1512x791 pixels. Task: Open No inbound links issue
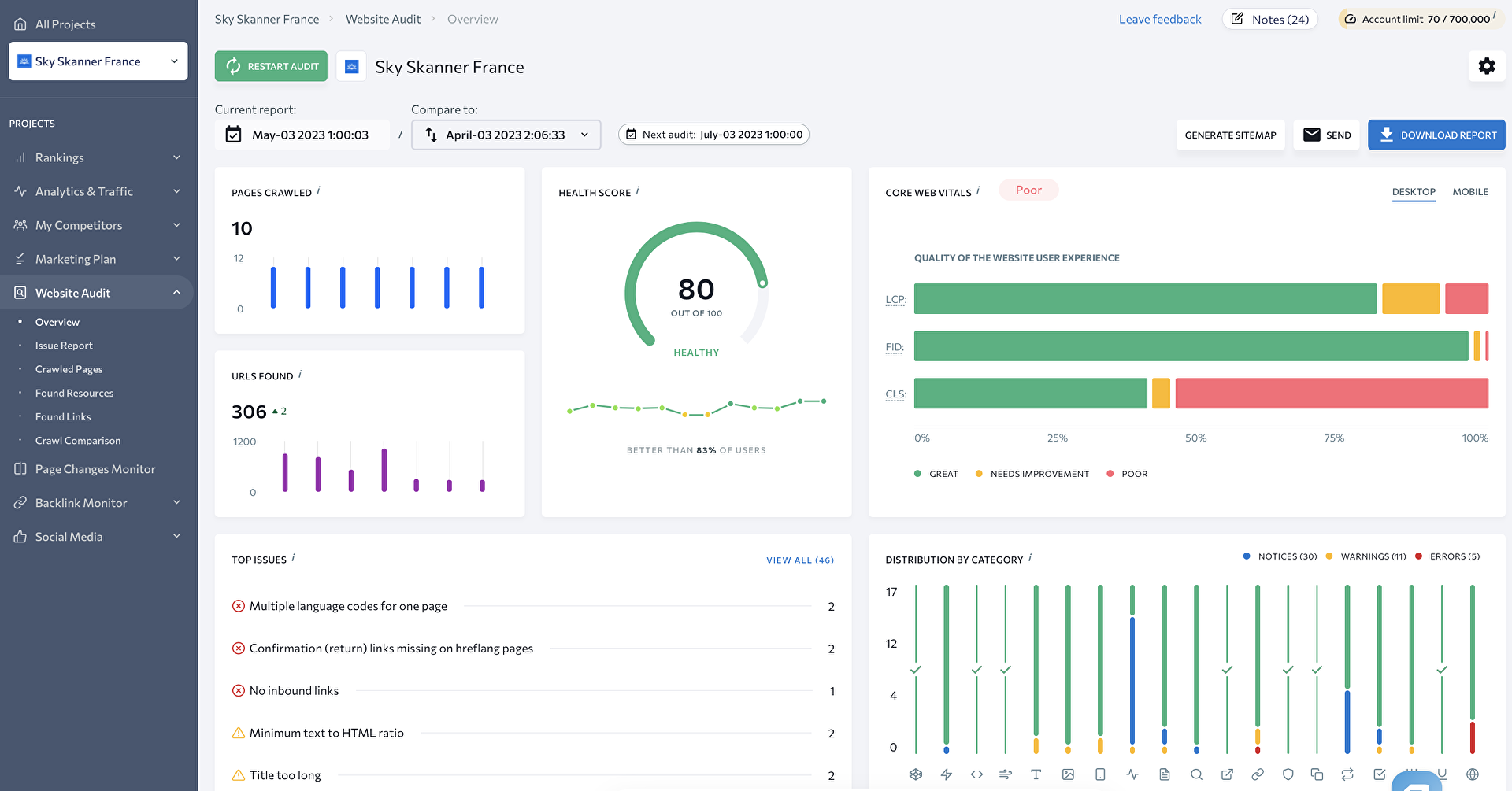[294, 691]
